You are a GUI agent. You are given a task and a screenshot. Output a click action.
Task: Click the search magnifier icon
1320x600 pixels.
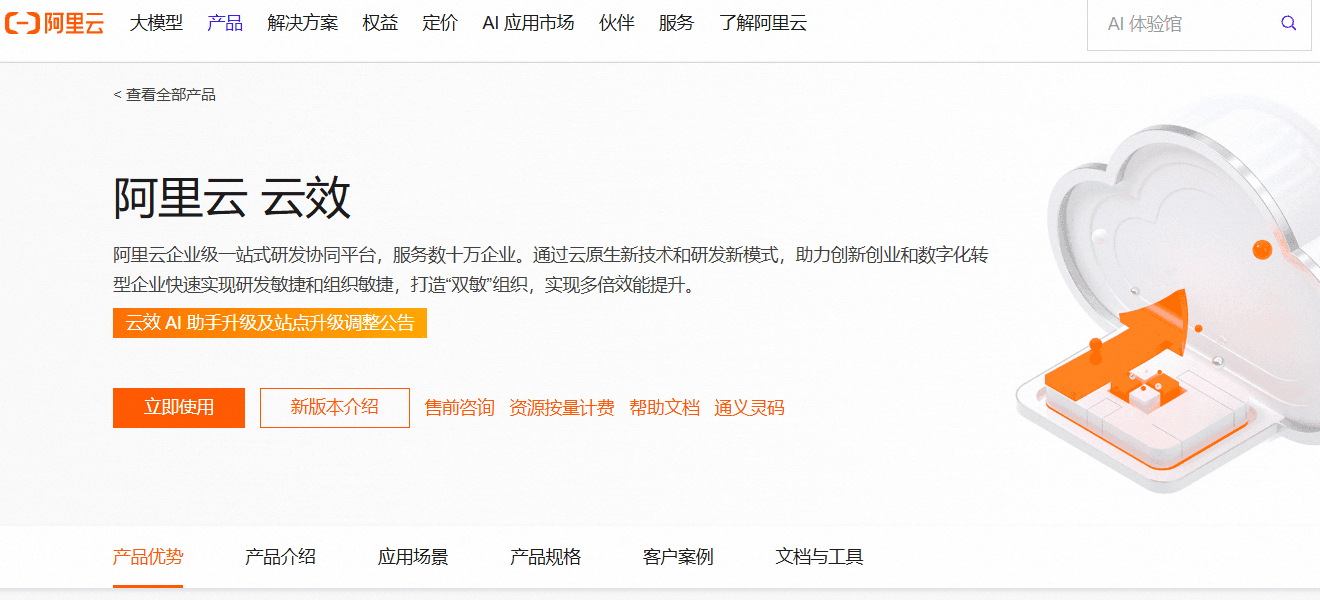[1289, 23]
